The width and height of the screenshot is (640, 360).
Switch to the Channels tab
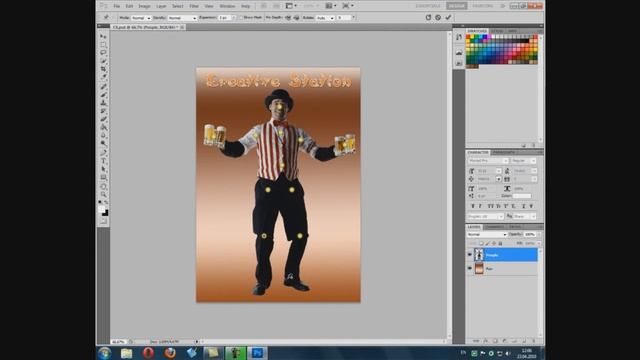(x=495, y=227)
